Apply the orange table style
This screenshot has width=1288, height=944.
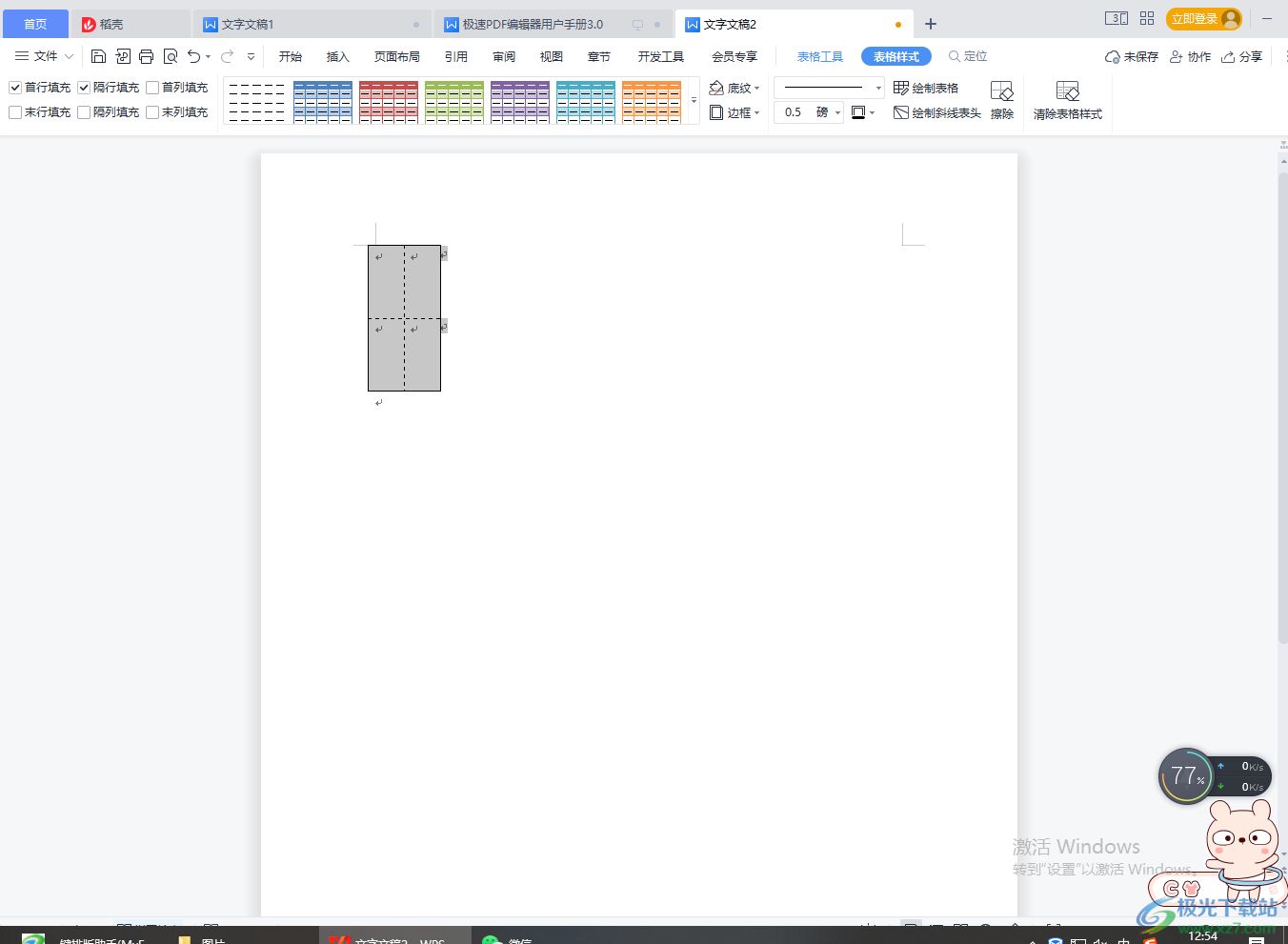pyautogui.click(x=652, y=102)
